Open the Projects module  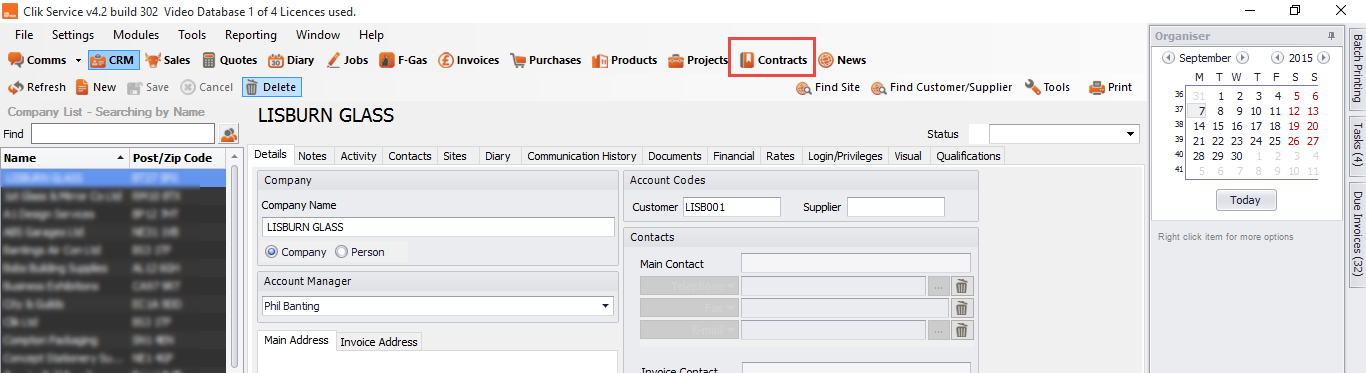698,60
